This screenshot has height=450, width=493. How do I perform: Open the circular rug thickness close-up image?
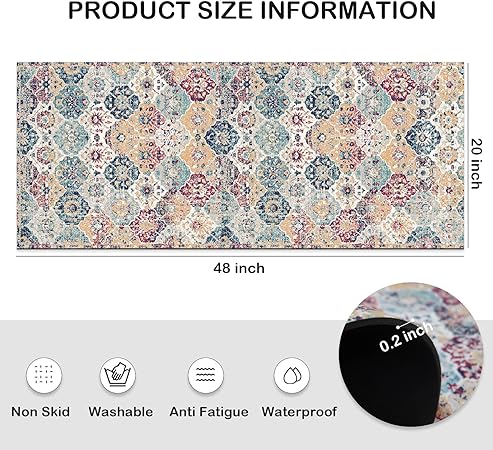[x=411, y=355]
